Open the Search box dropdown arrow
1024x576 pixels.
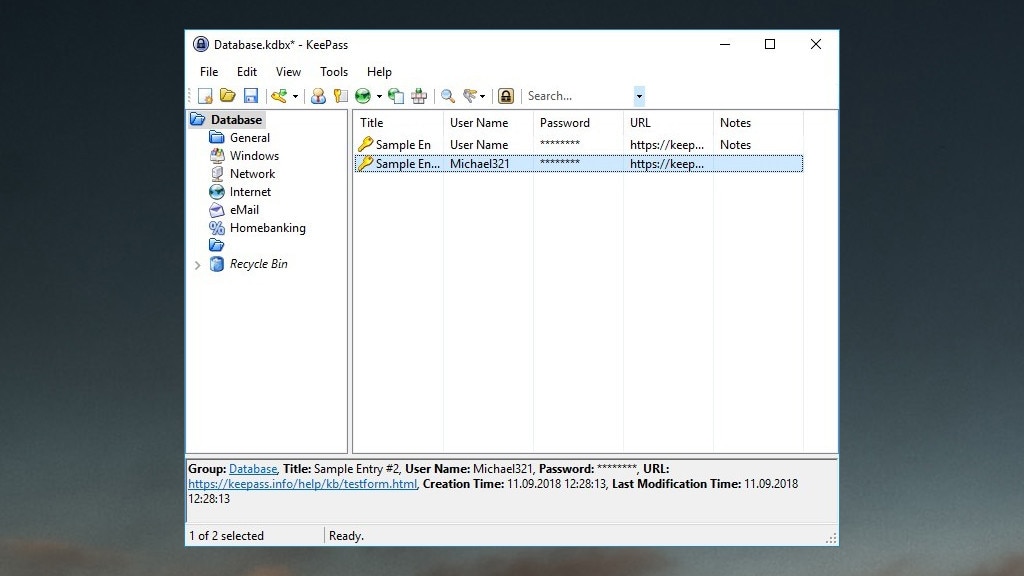[639, 96]
